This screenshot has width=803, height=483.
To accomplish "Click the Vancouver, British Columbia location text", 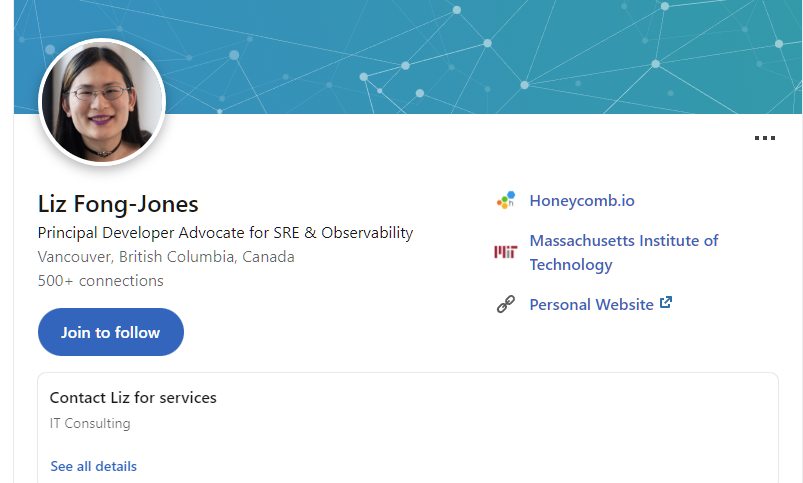I will click(166, 257).
